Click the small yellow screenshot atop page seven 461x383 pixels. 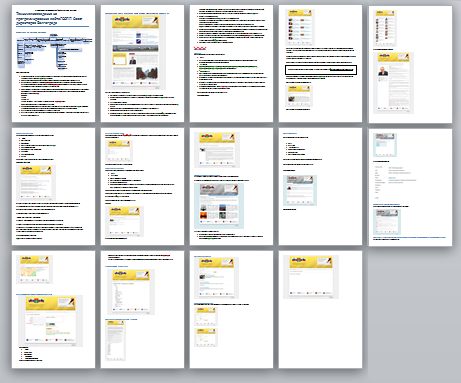pyautogui.click(x=119, y=151)
